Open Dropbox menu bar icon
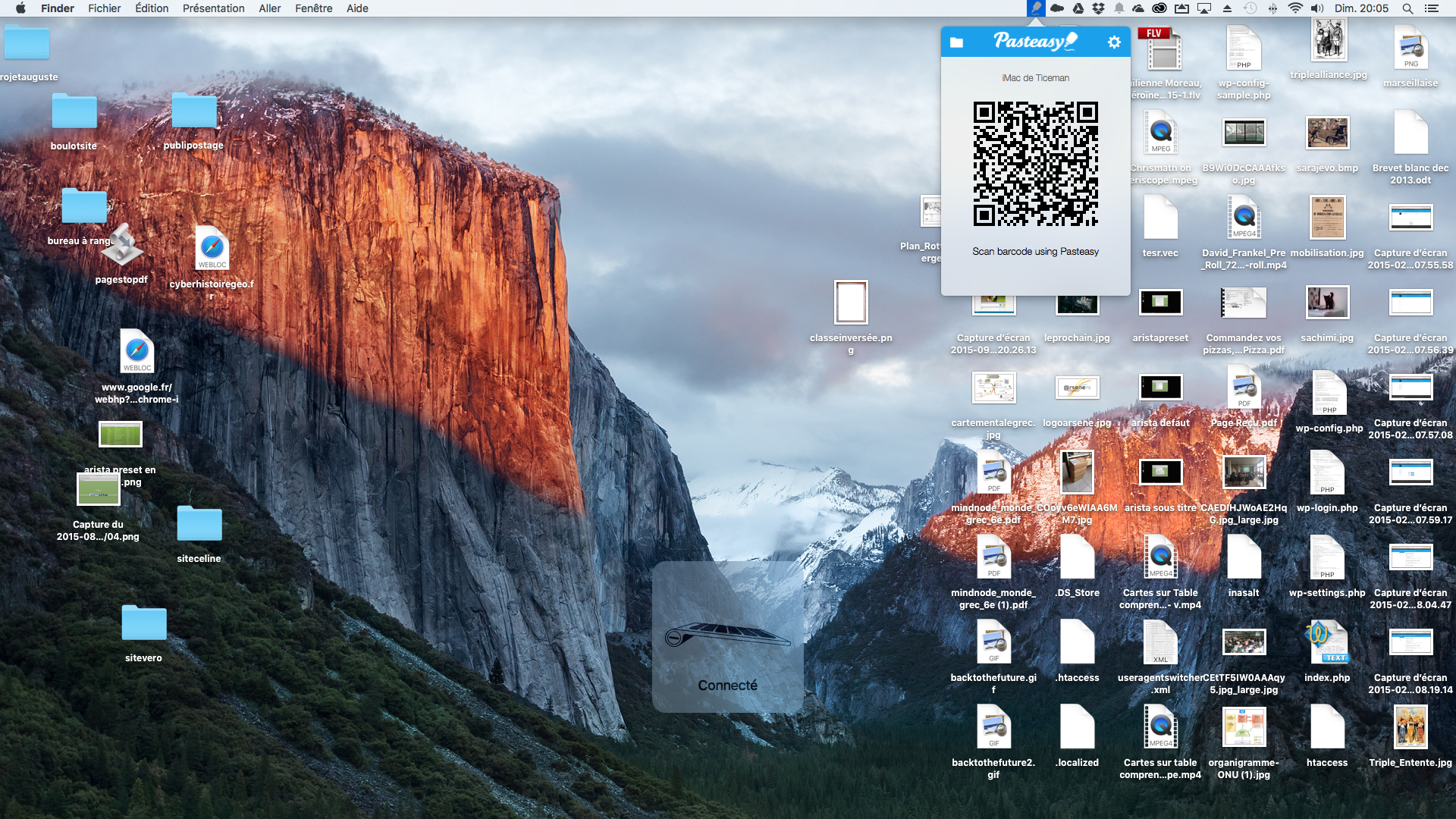Viewport: 1456px width, 819px height. pyautogui.click(x=1098, y=8)
